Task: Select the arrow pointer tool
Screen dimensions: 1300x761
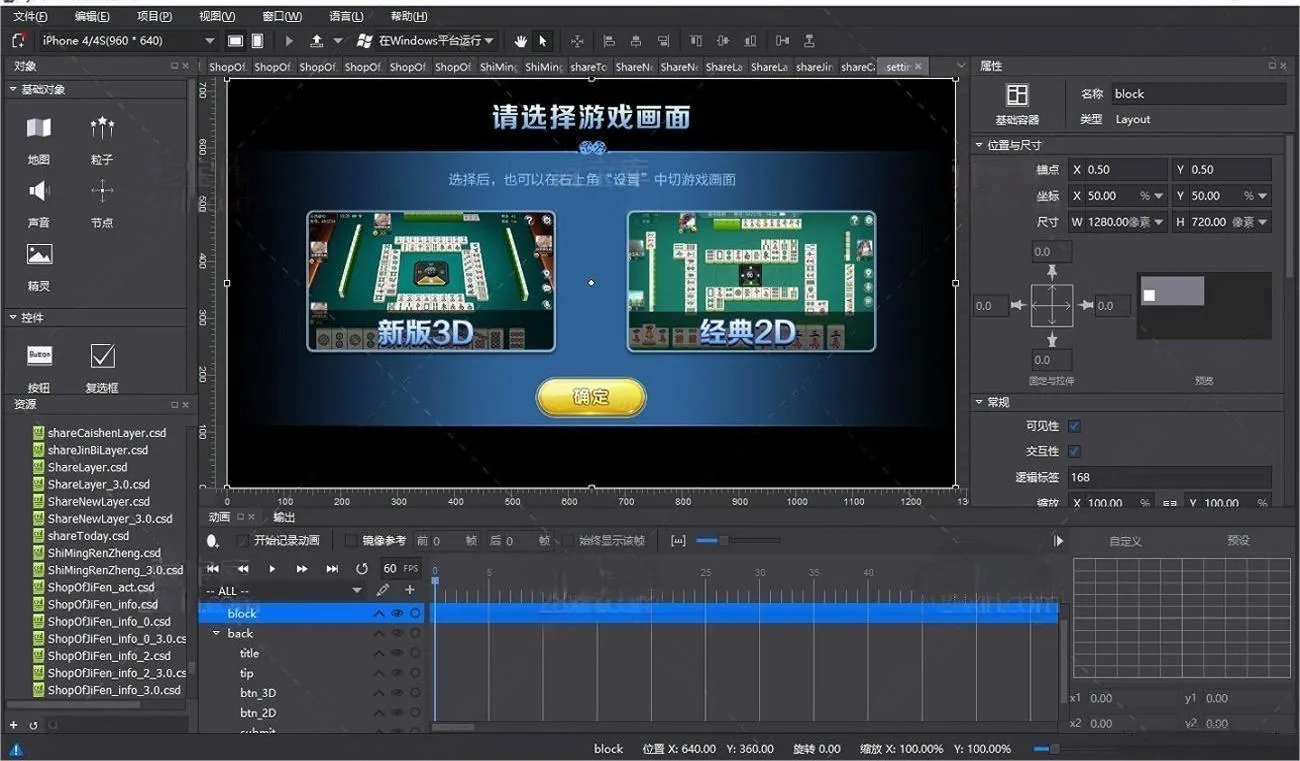Action: pos(543,41)
